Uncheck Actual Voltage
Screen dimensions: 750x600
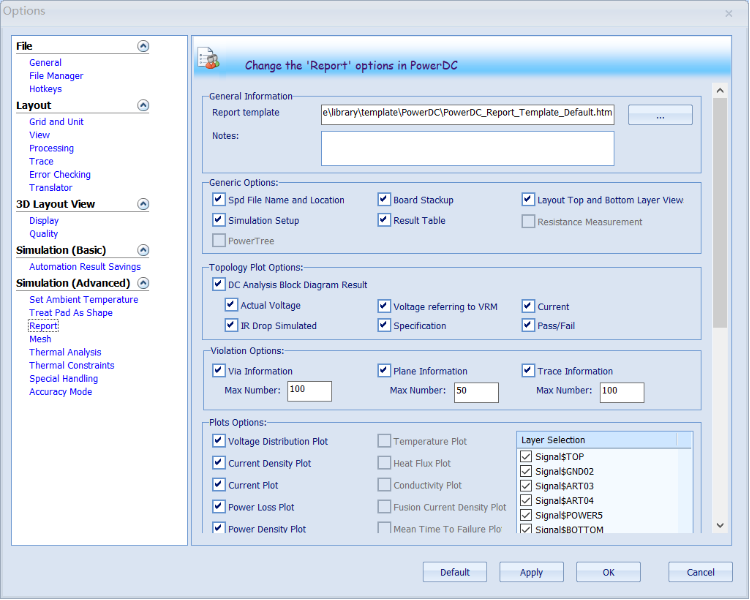click(231, 304)
